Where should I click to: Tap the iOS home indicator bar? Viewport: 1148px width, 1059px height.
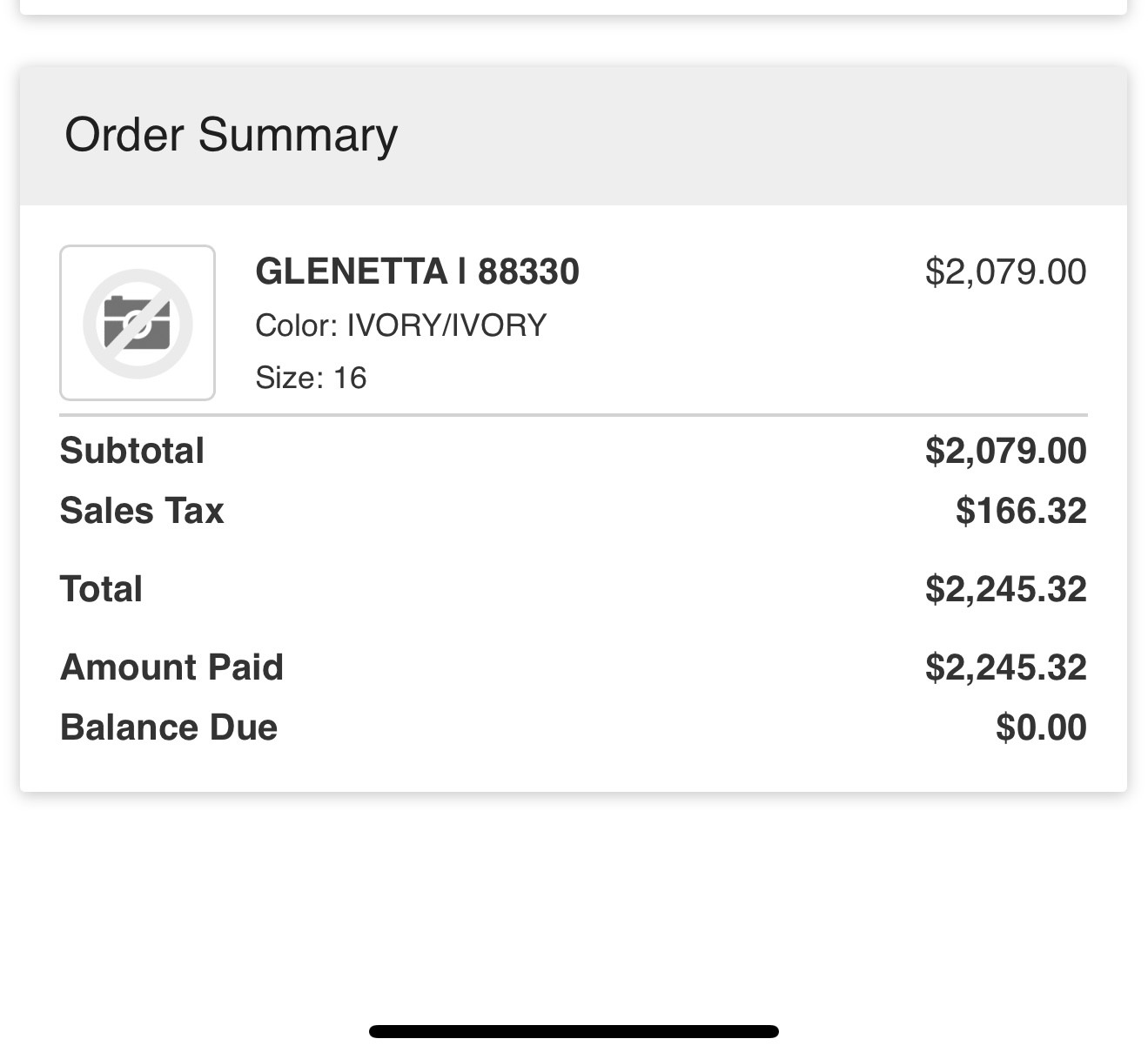tap(574, 1032)
